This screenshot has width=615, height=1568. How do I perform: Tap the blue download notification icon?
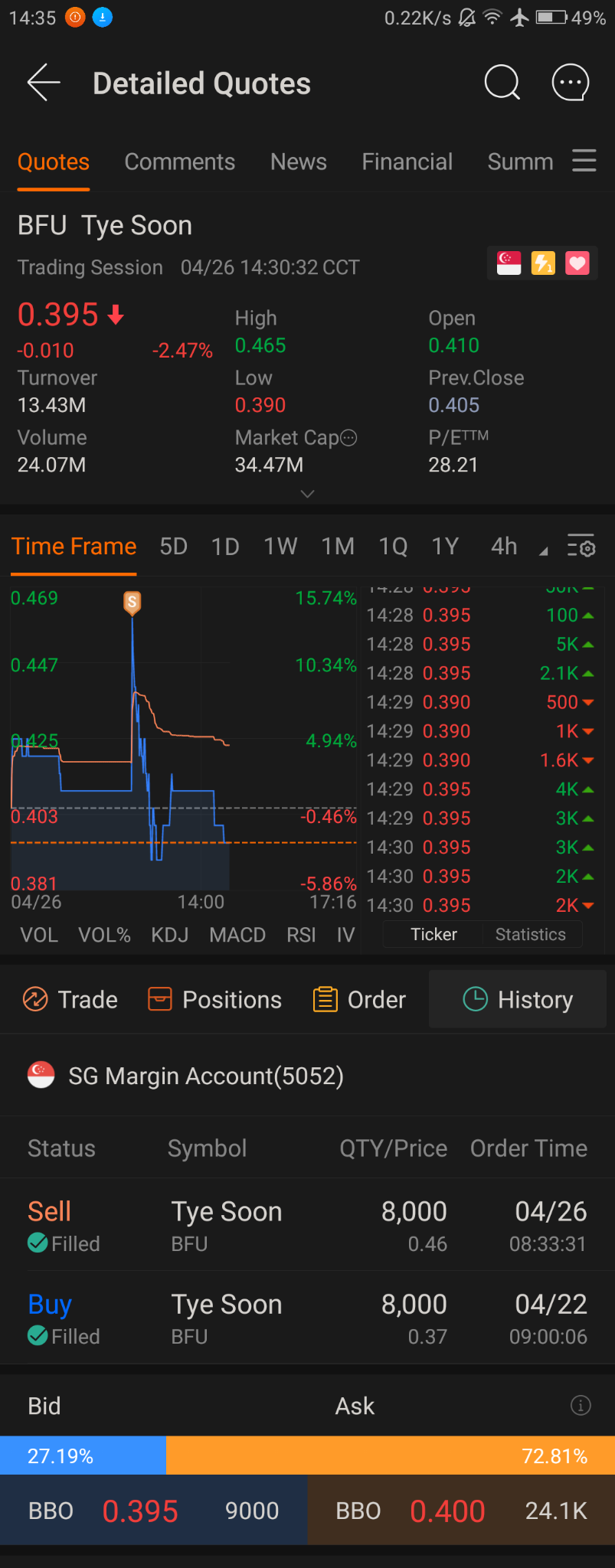102,17
